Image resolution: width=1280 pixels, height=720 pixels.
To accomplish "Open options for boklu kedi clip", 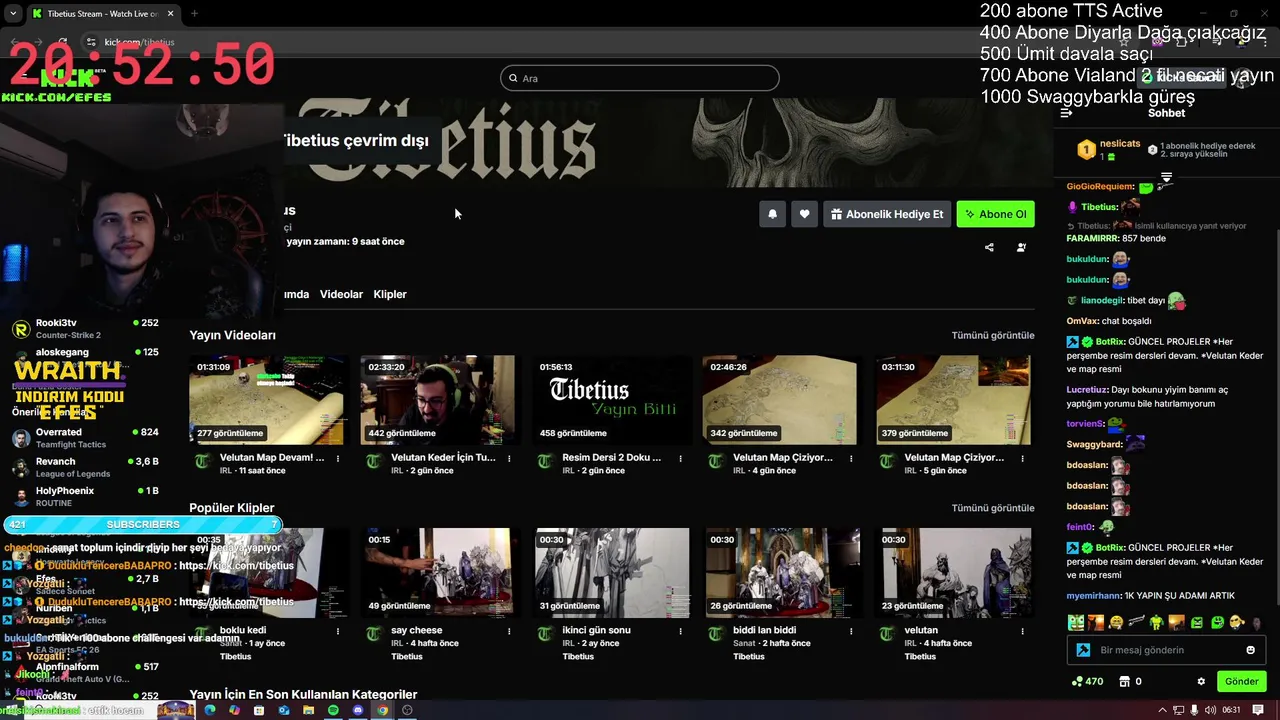I will click(x=338, y=632).
